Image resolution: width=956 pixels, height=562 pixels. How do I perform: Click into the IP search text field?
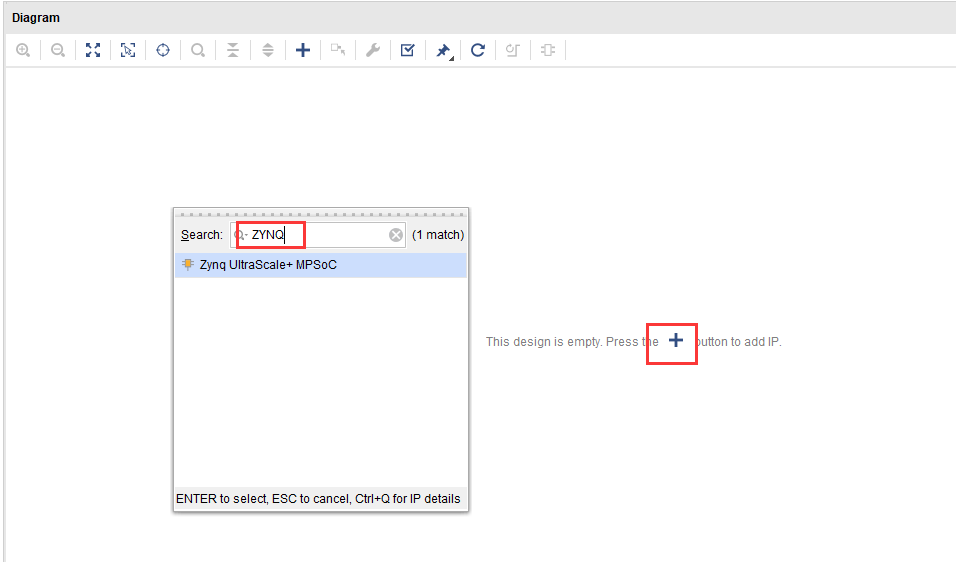pos(318,235)
